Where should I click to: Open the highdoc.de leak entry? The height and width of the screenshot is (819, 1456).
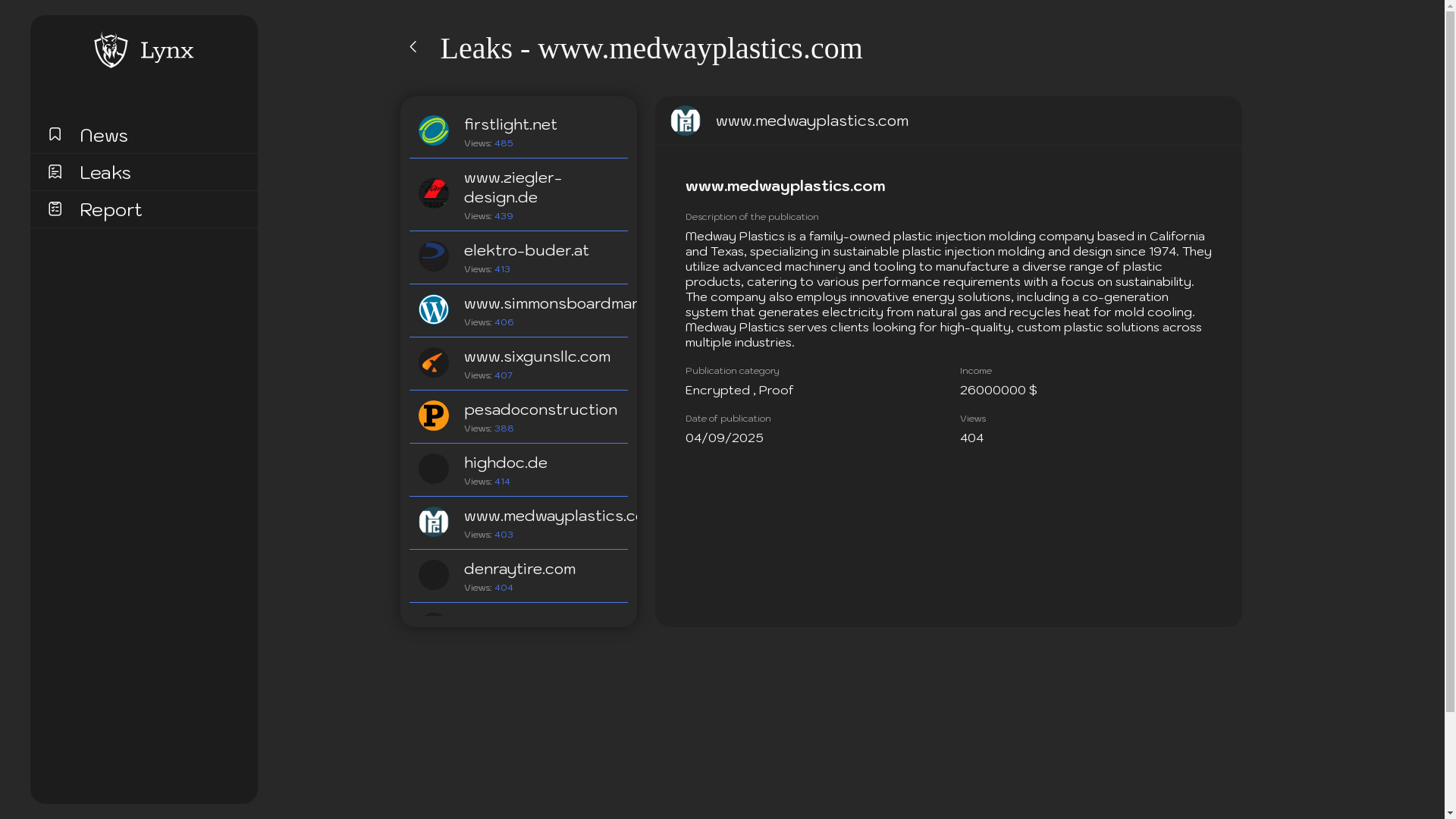tap(506, 463)
